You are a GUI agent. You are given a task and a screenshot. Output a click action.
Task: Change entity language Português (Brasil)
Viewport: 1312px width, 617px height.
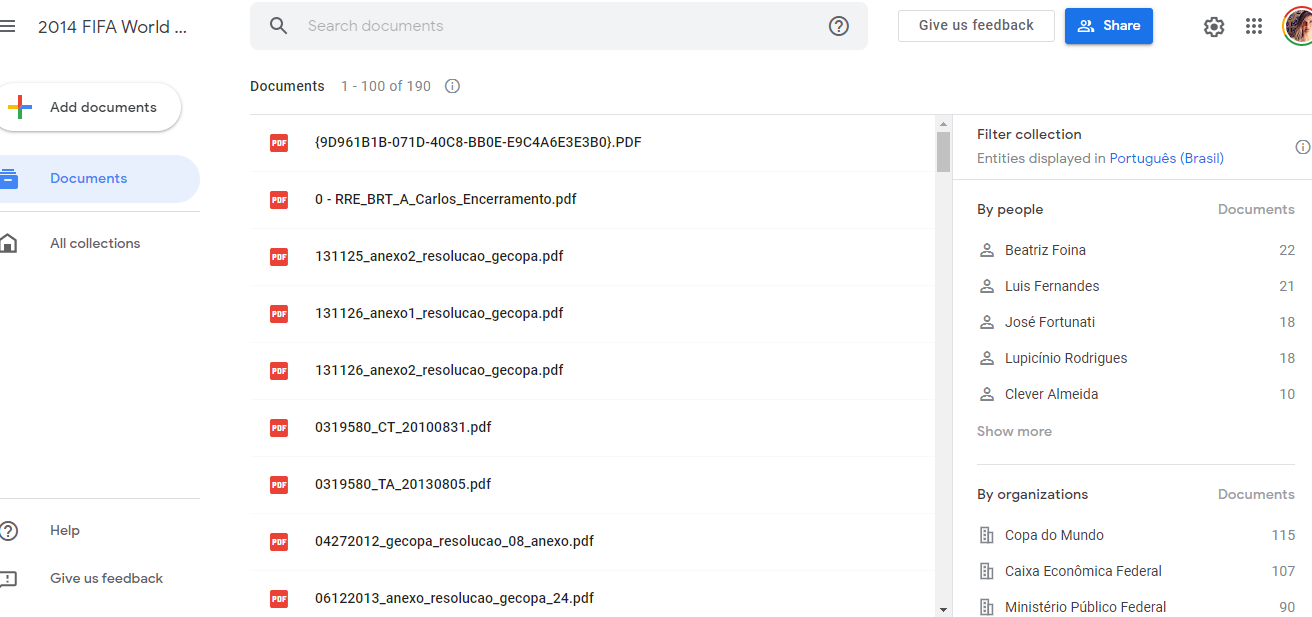[1166, 158]
